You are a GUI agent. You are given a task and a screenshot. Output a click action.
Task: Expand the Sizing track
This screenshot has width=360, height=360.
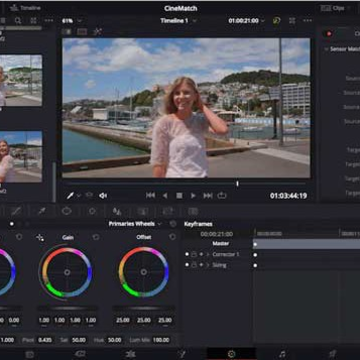[x=208, y=265]
